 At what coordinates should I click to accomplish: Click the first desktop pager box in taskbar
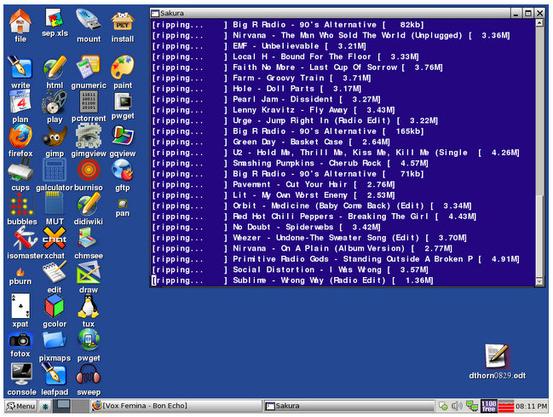[x=62, y=406]
